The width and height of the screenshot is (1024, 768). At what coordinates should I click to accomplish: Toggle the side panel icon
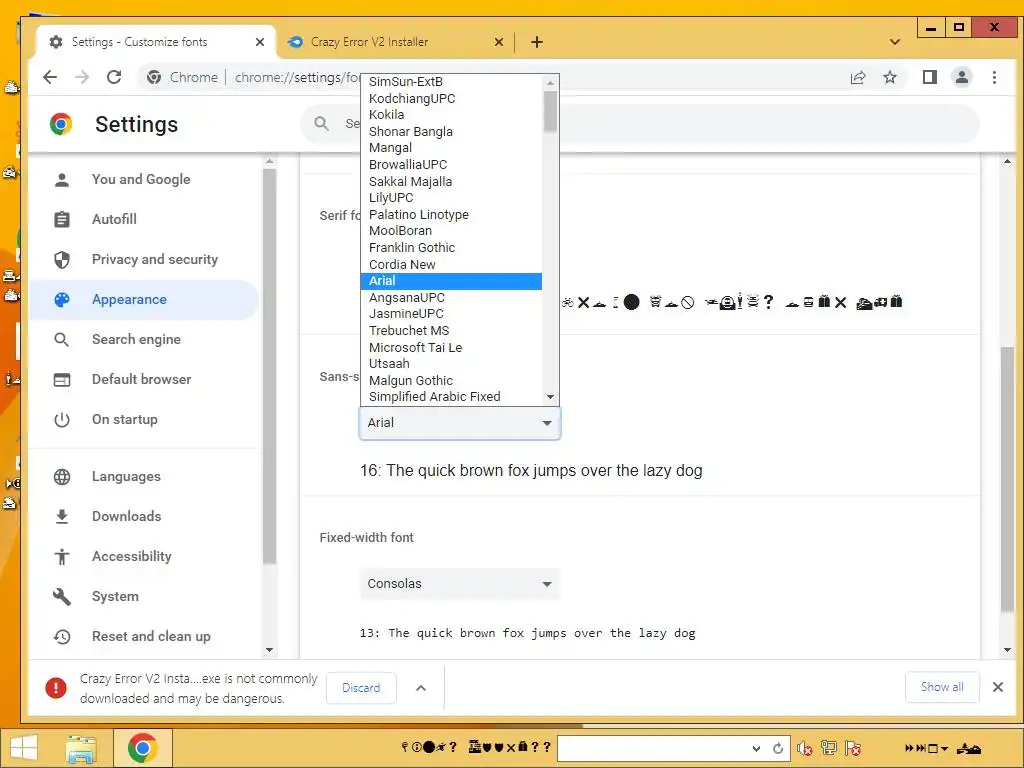pos(929,77)
